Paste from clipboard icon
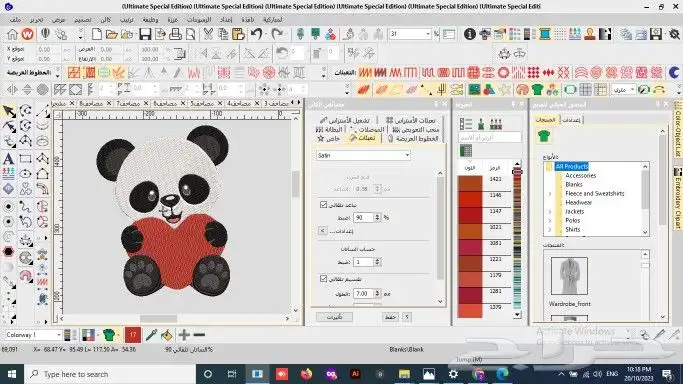 (x=238, y=34)
